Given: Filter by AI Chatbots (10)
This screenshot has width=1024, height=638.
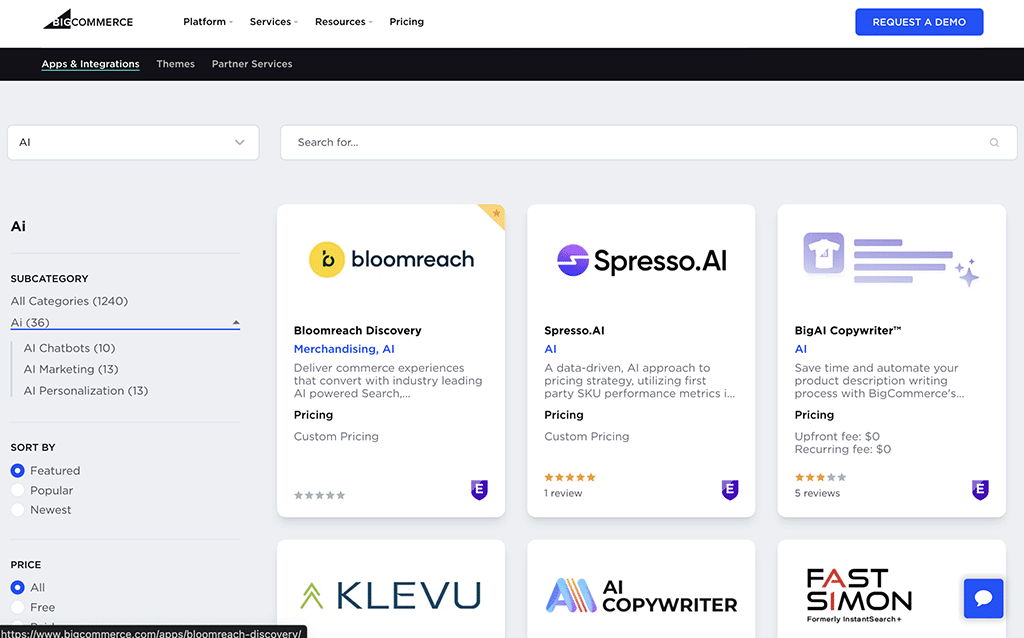Looking at the screenshot, I should (69, 348).
